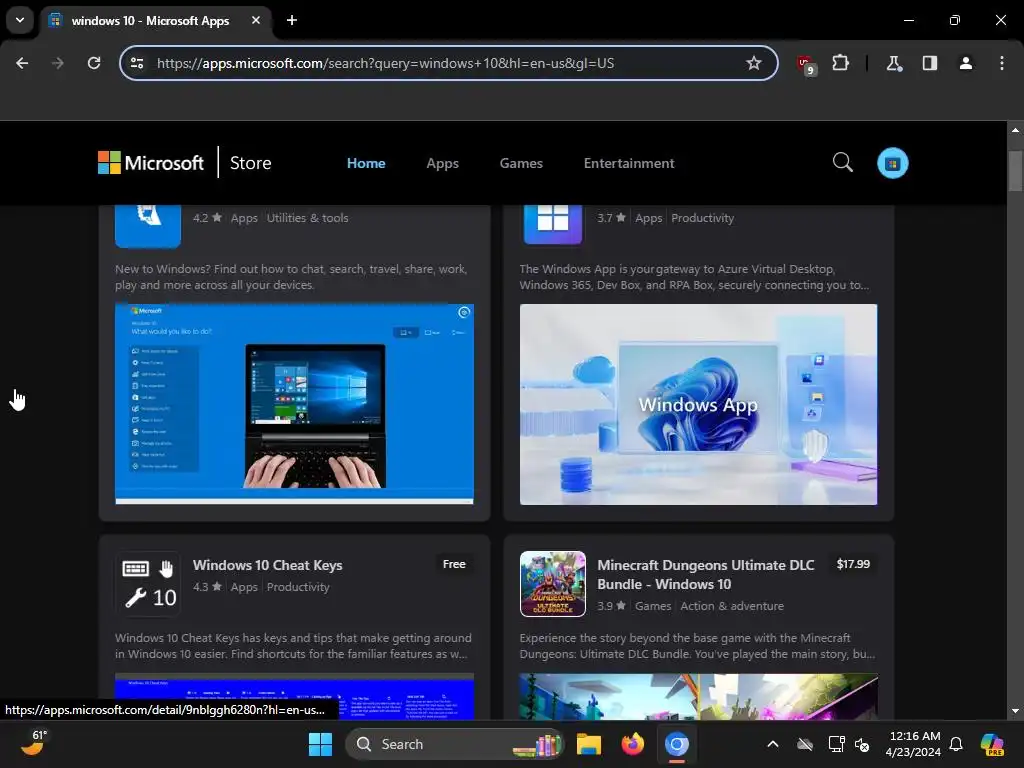Open File Explorer from the taskbar

(588, 744)
